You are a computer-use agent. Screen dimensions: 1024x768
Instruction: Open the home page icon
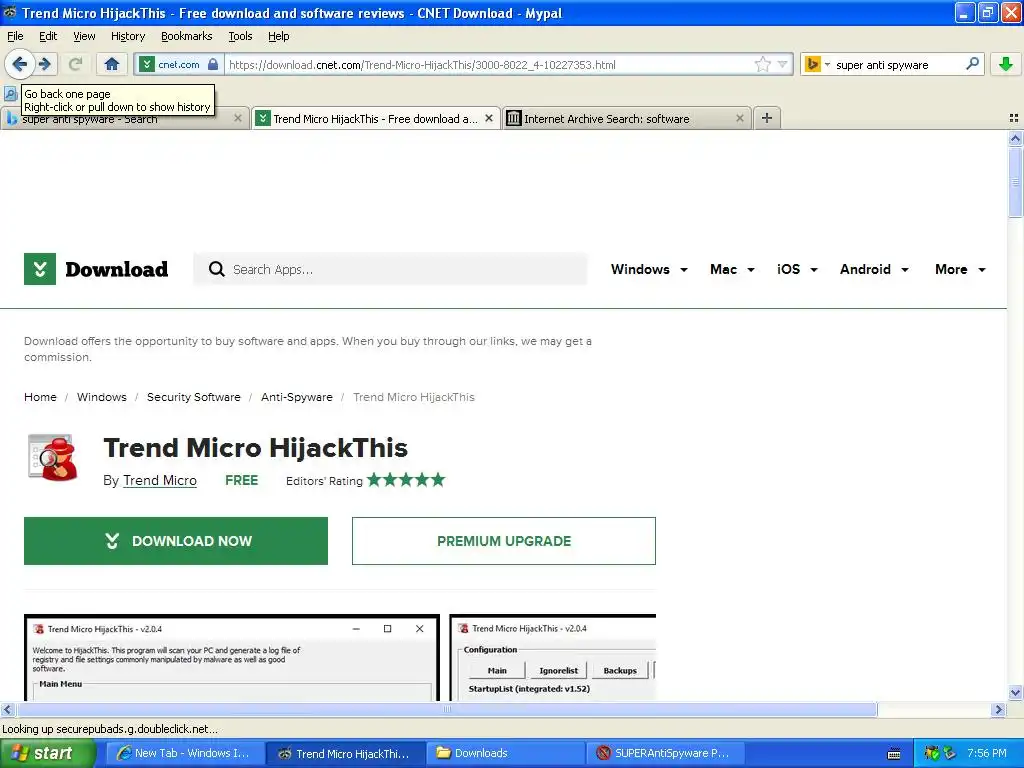pyautogui.click(x=112, y=64)
